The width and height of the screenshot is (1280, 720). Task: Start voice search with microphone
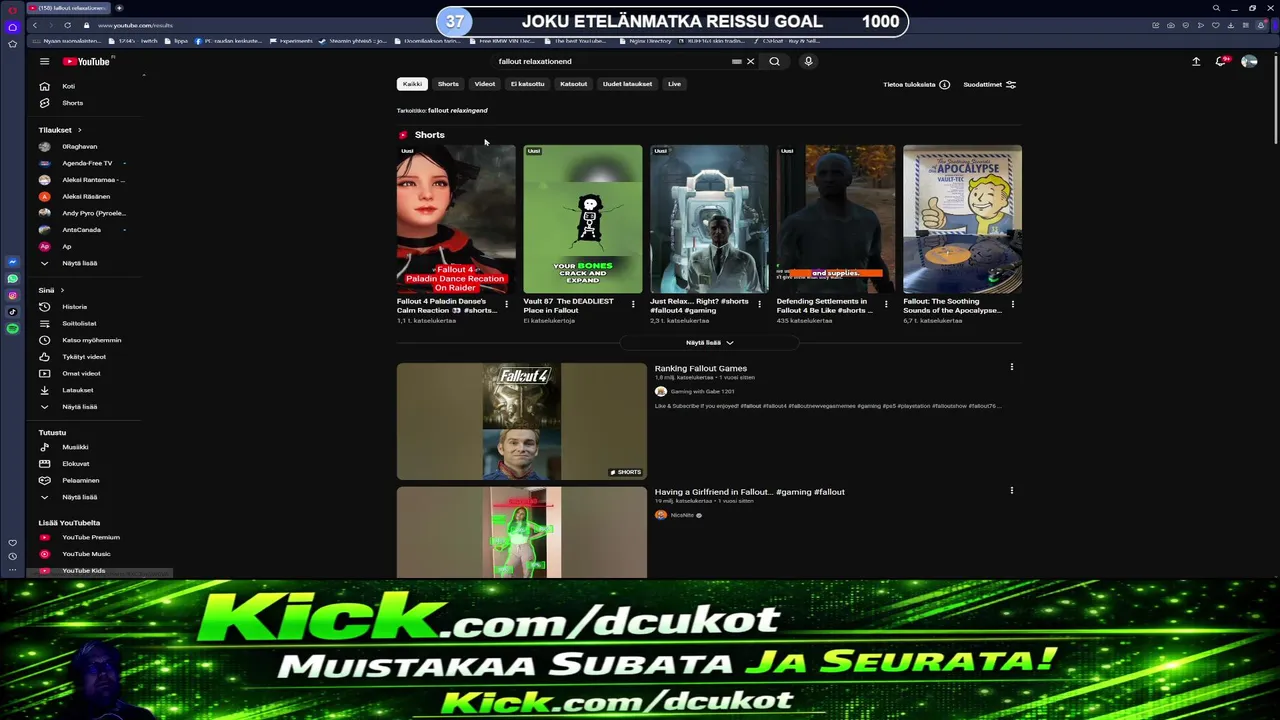[808, 61]
